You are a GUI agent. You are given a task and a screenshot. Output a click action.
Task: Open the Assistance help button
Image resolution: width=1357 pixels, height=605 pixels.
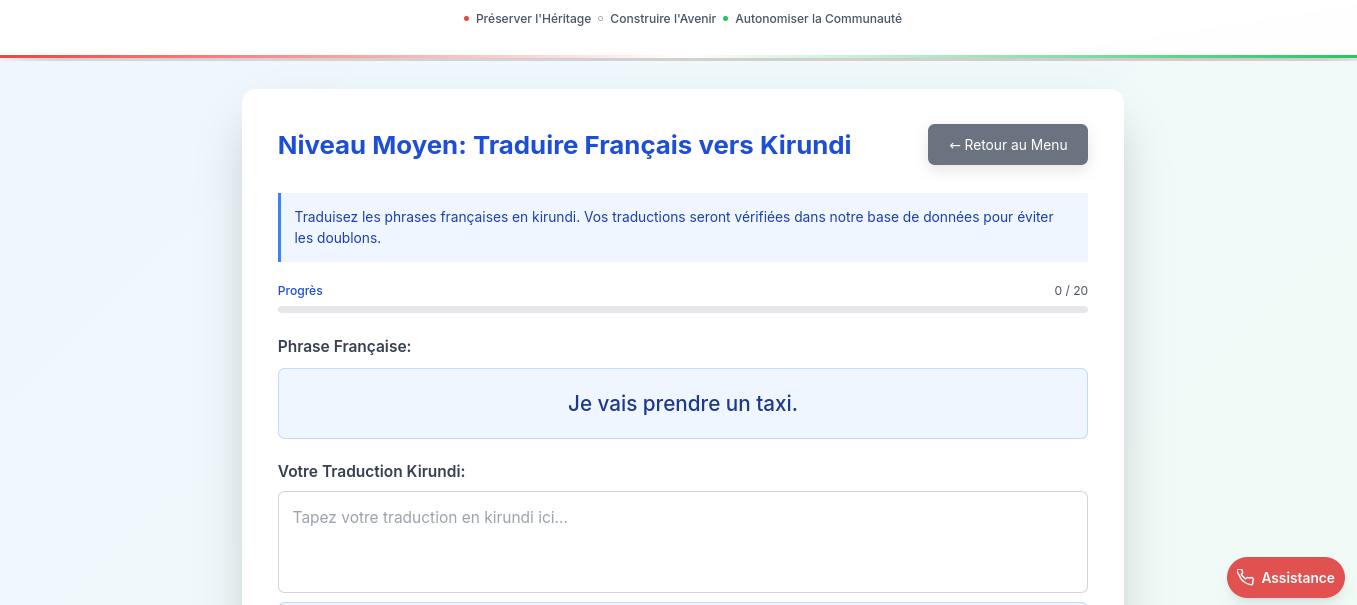click(1285, 577)
